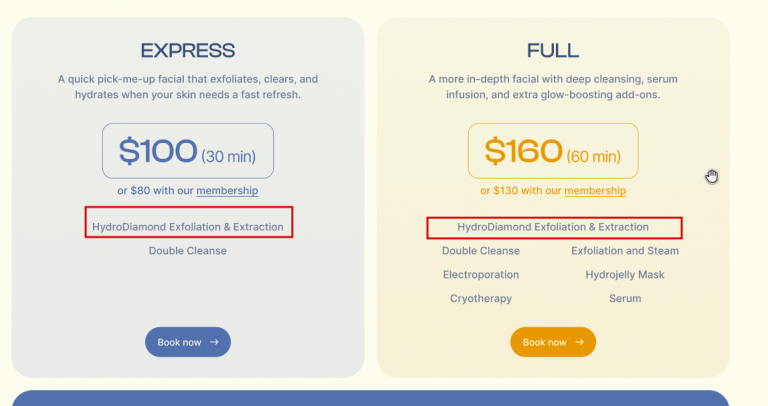
Task: Click the Cryotherapy item
Action: 481,299
